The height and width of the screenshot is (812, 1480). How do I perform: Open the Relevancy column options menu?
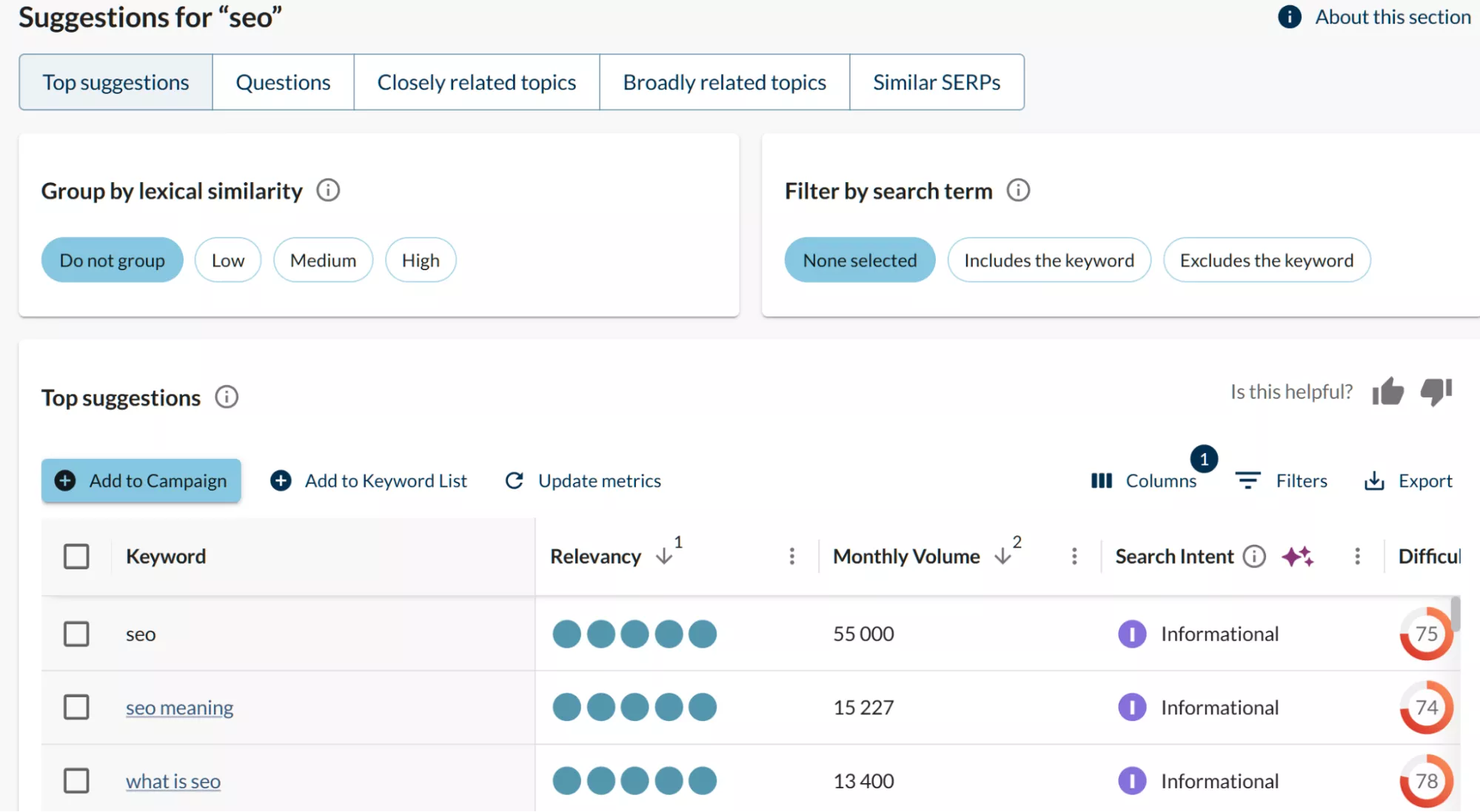(x=791, y=556)
